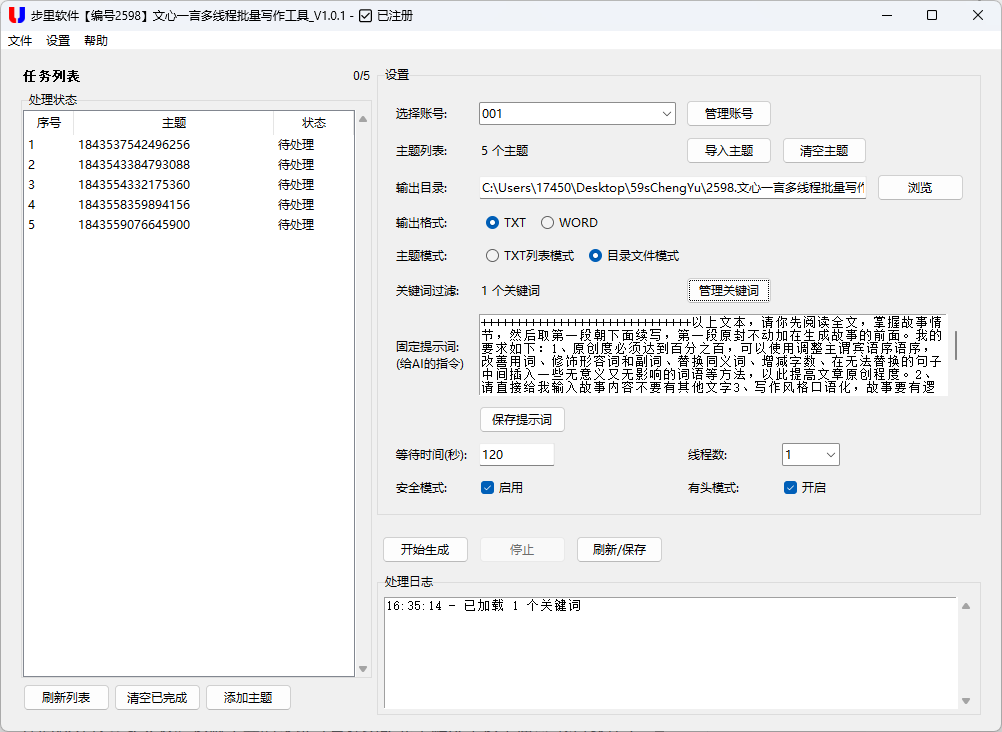The image size is (1002, 732).
Task: Select task row 1843554332175360
Action: [x=189, y=185]
